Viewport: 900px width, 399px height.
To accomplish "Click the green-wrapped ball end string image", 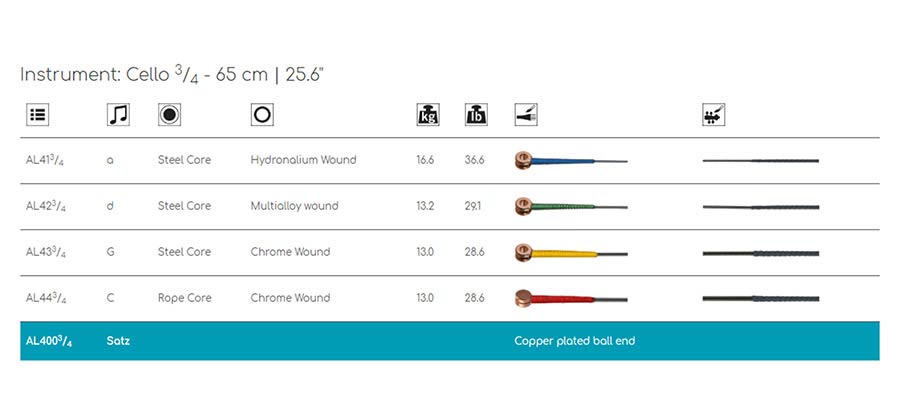I will [x=571, y=206].
